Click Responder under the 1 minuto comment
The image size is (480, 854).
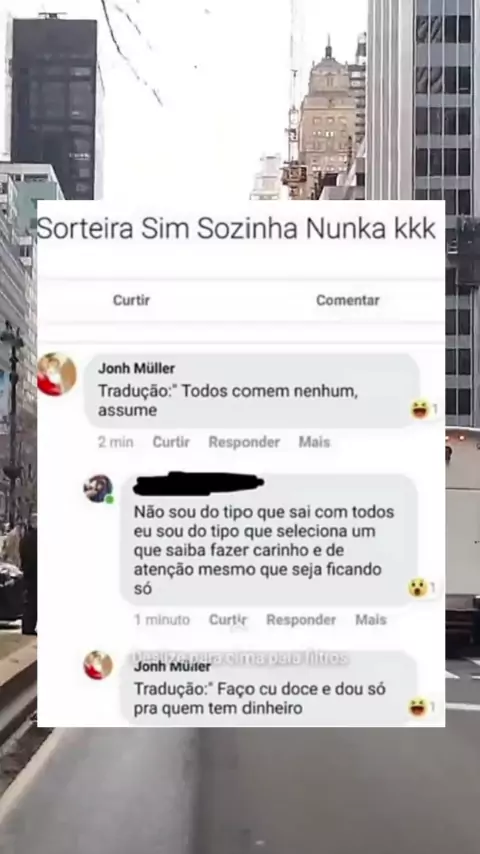coord(301,620)
